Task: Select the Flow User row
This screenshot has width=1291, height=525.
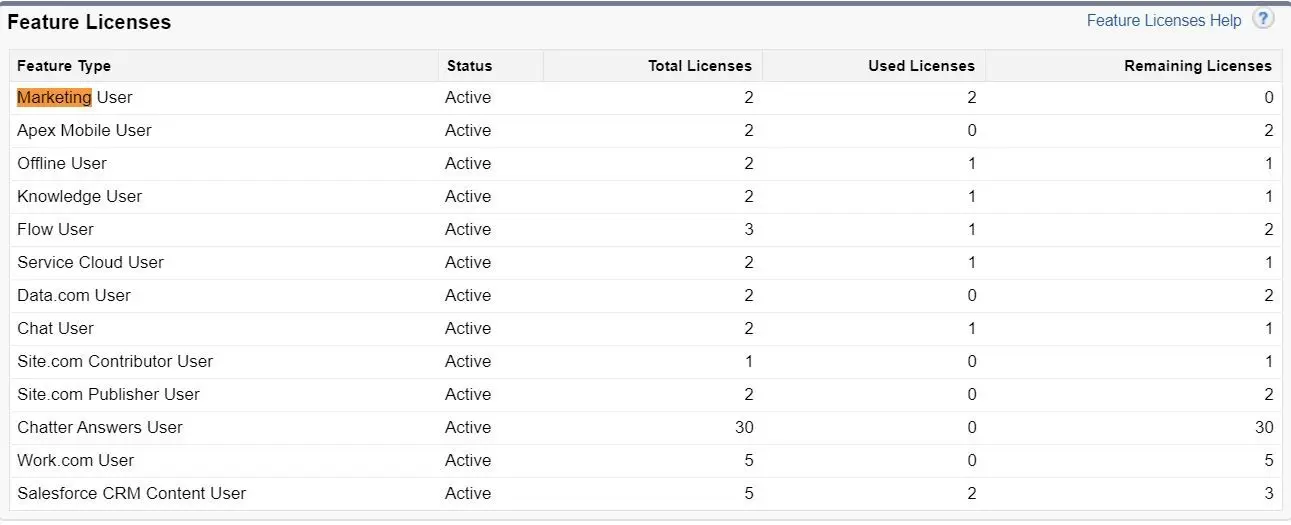Action: [x=646, y=230]
